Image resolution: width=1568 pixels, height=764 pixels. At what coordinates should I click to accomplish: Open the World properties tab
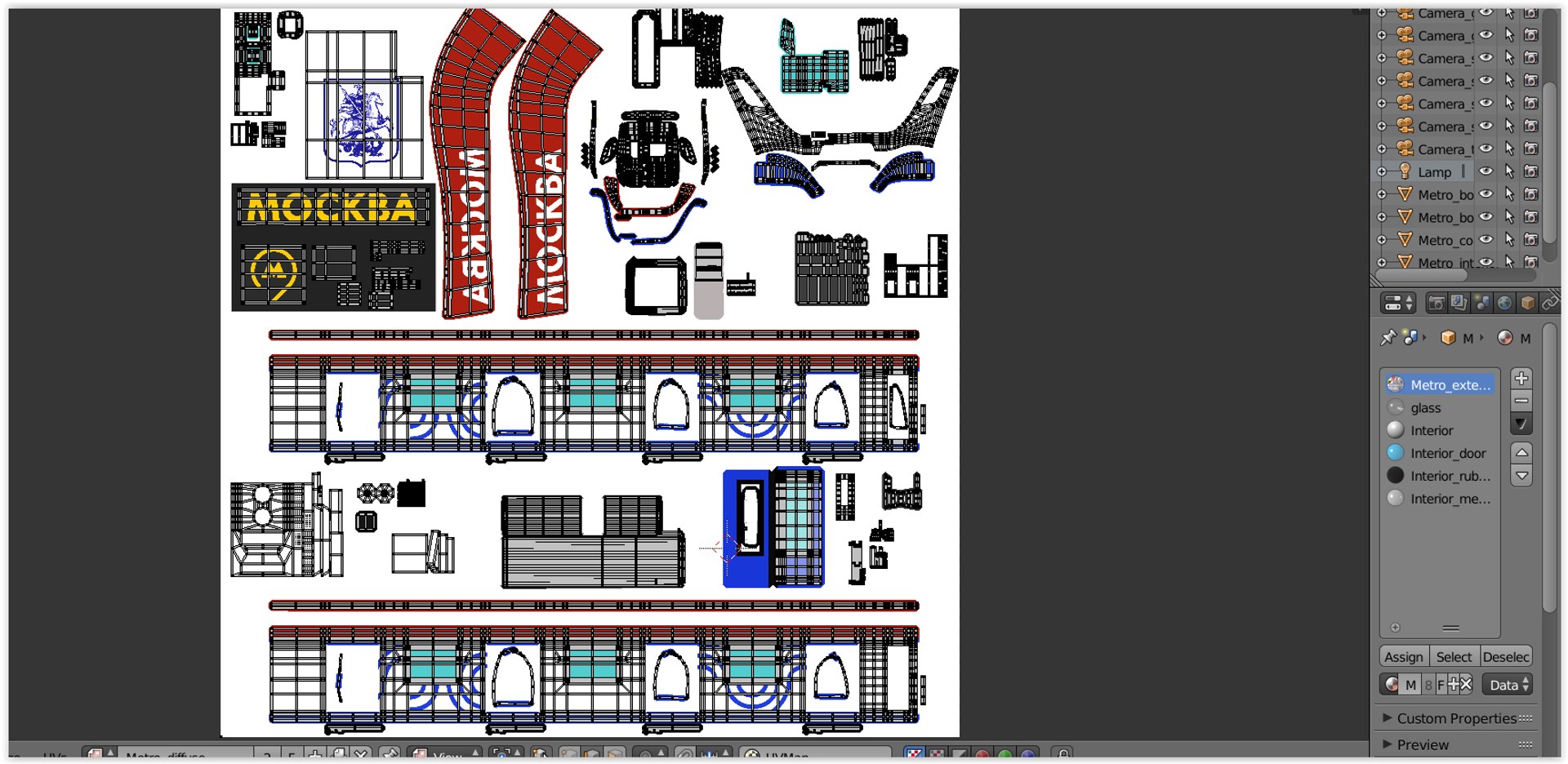pyautogui.click(x=1504, y=303)
